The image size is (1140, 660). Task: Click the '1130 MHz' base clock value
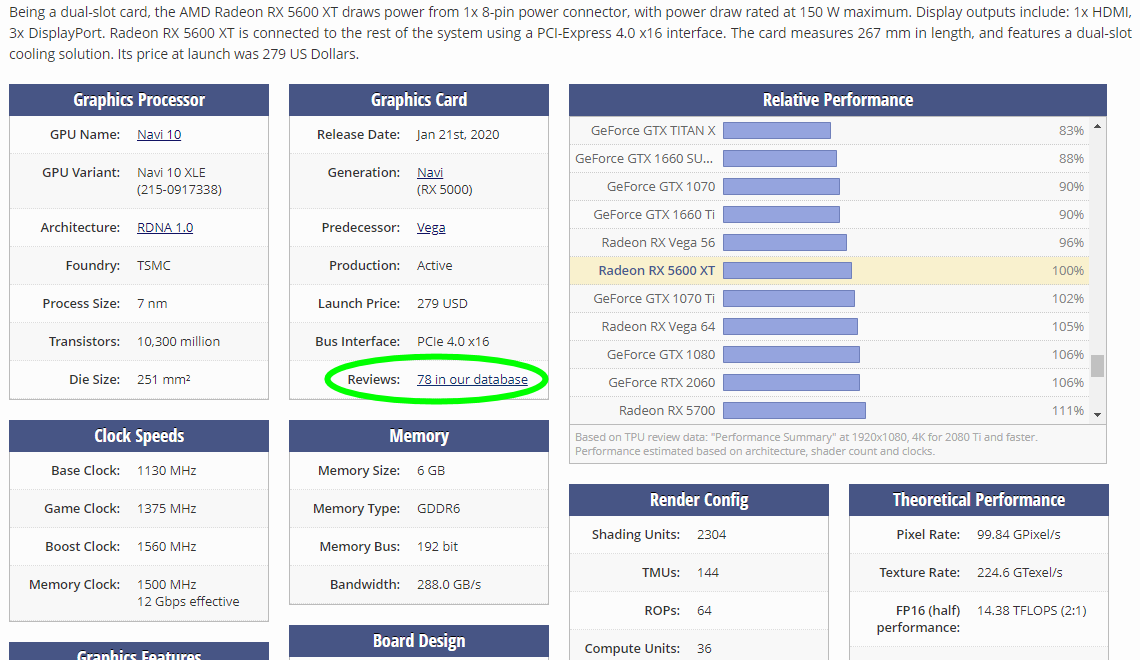tap(166, 470)
